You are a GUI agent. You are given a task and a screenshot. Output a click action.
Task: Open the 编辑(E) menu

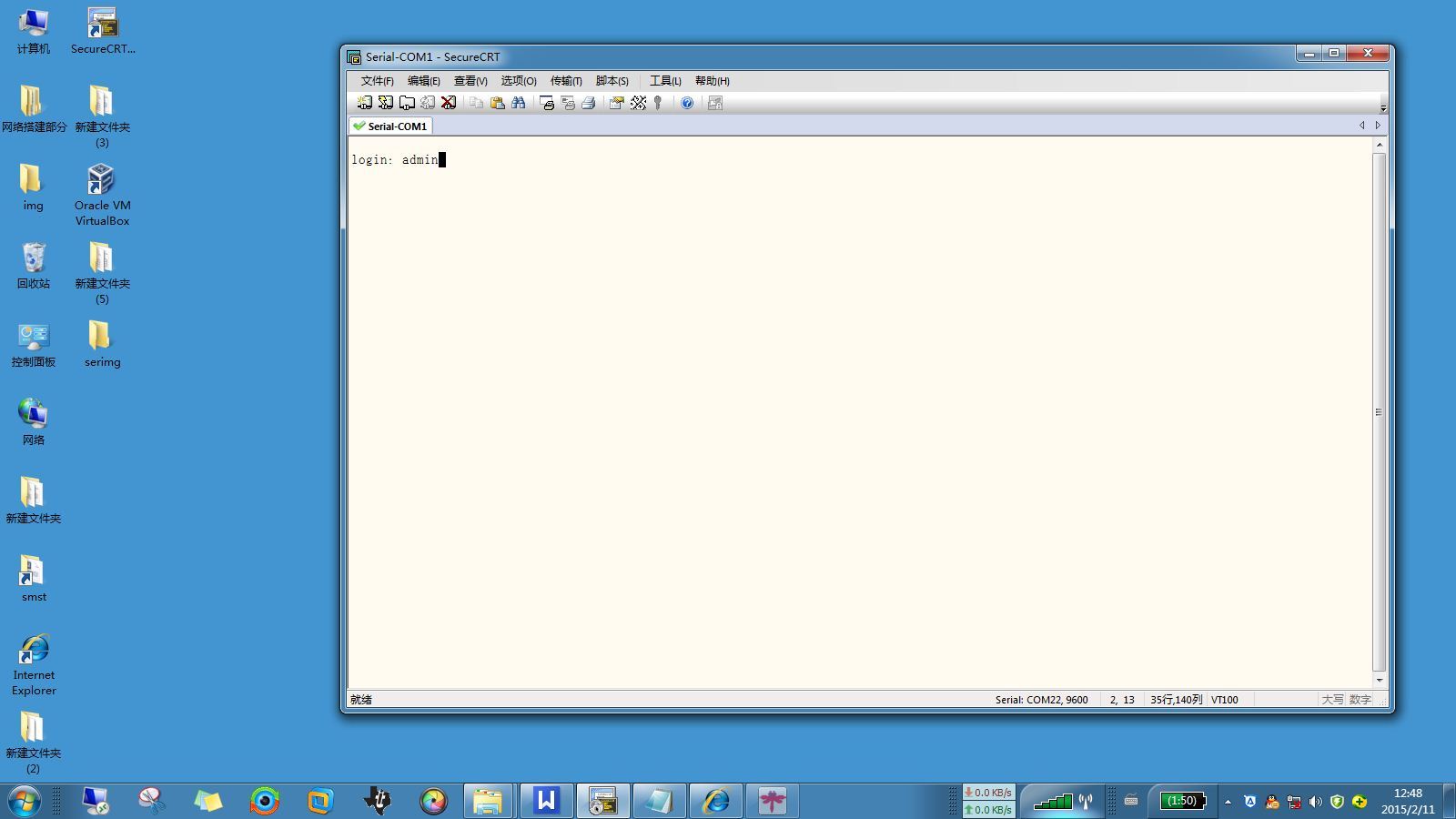(x=424, y=81)
